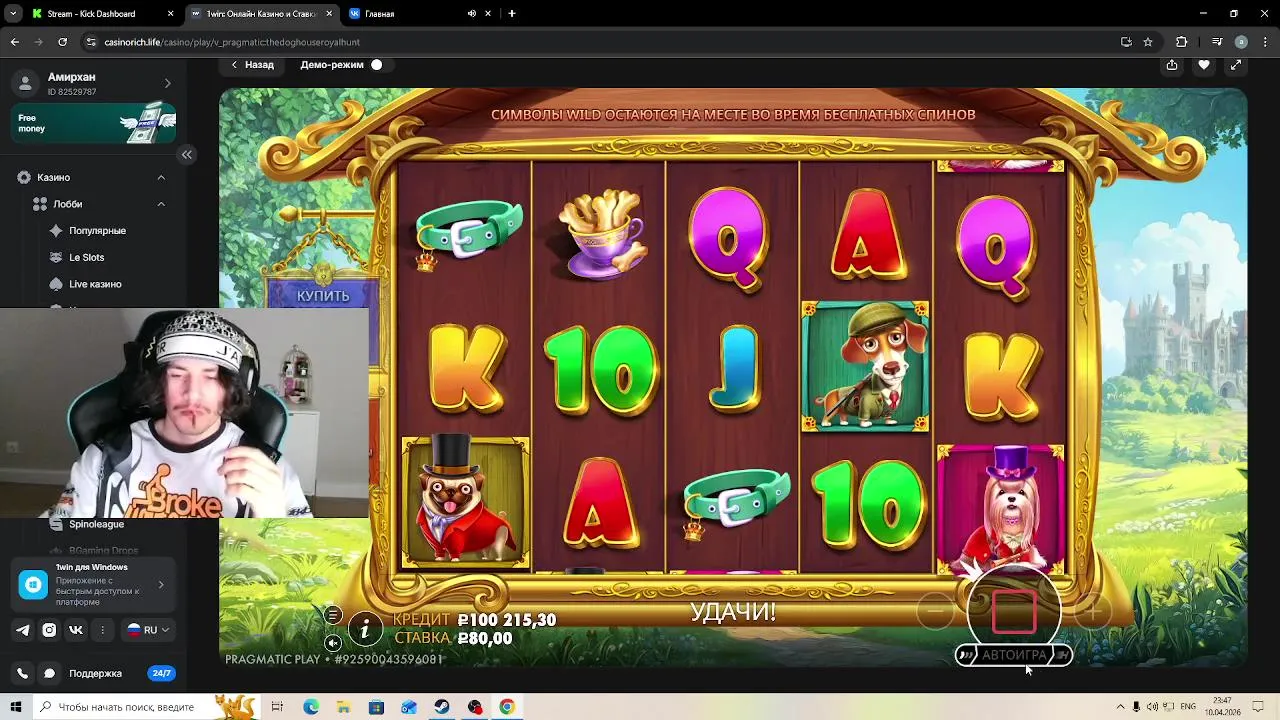Viewport: 1280px width, 720px height.
Task: Open the Live казино category
Action: pyautogui.click(x=95, y=284)
